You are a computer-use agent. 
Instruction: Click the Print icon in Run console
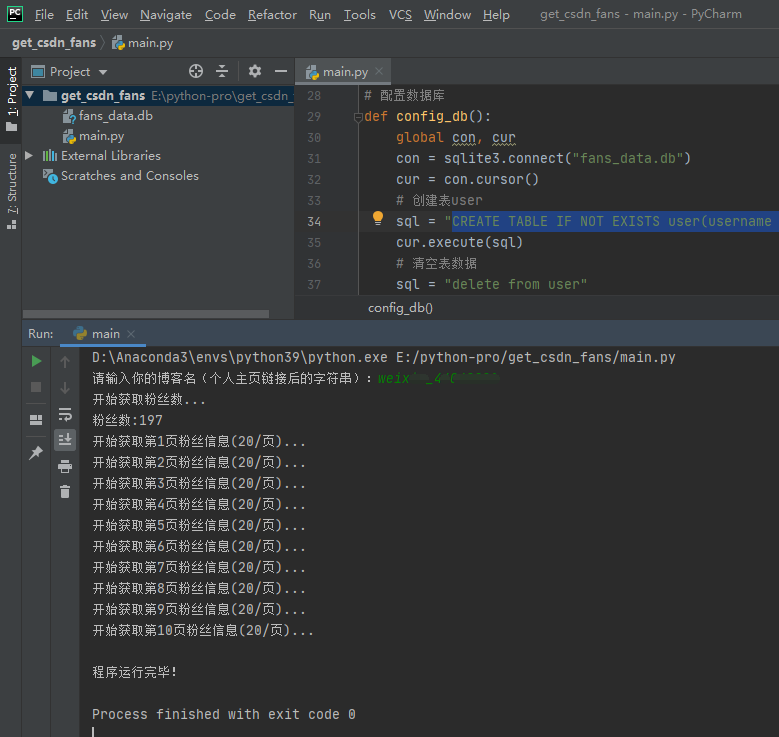(65, 466)
